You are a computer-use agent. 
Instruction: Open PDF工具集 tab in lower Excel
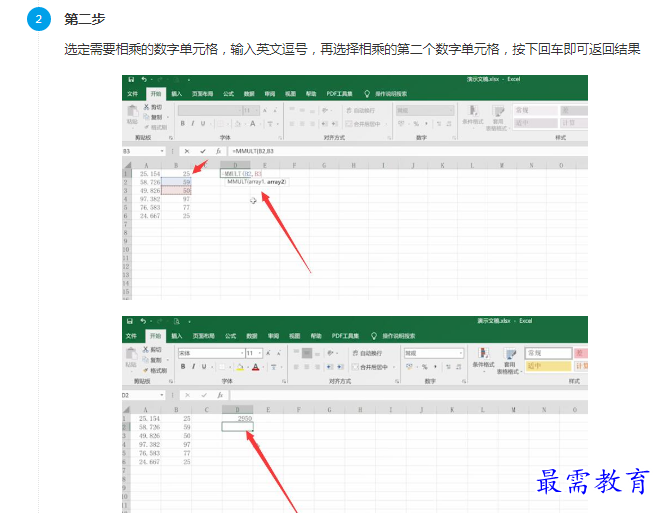(345, 336)
